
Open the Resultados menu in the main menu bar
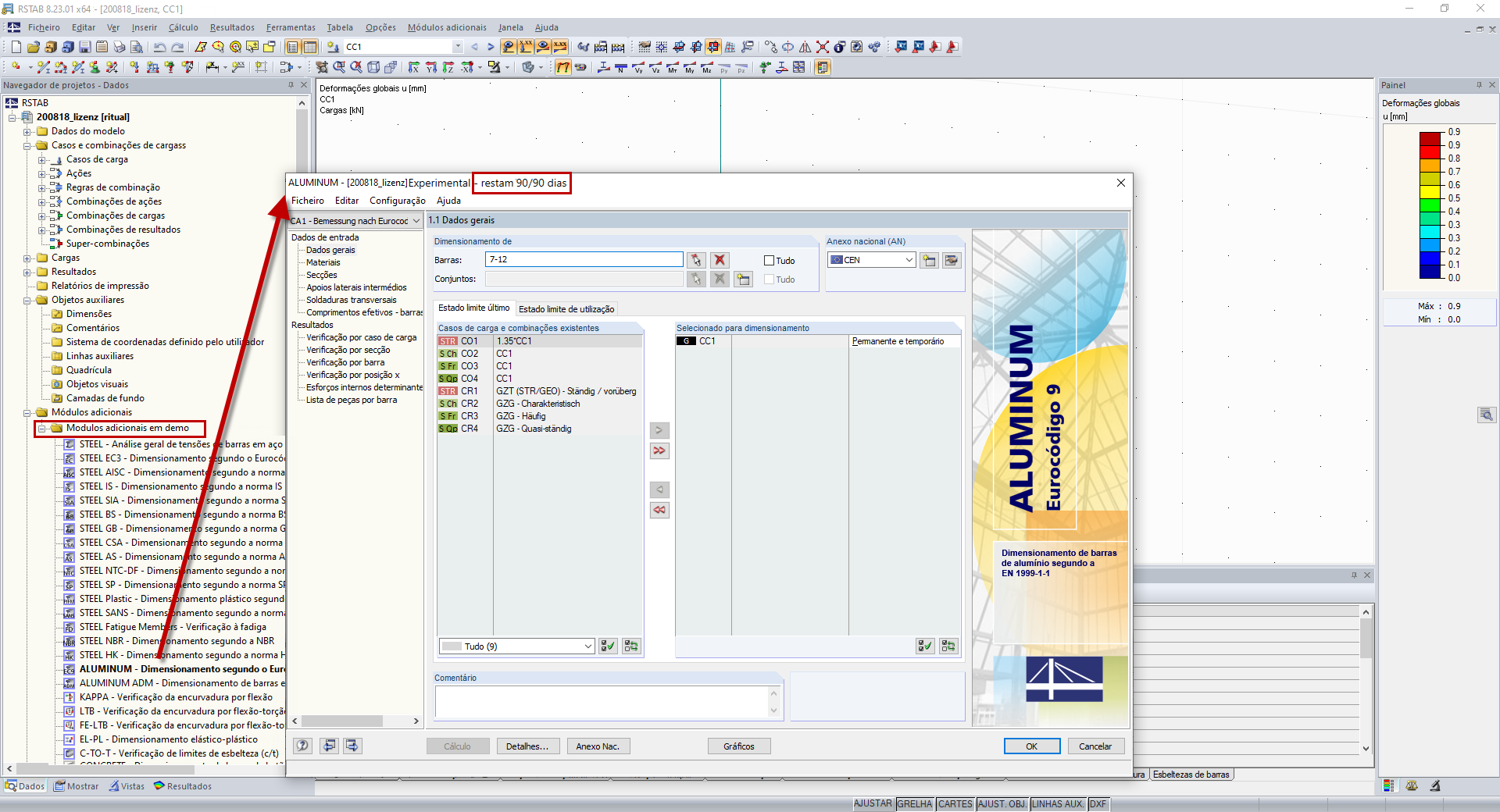[232, 27]
